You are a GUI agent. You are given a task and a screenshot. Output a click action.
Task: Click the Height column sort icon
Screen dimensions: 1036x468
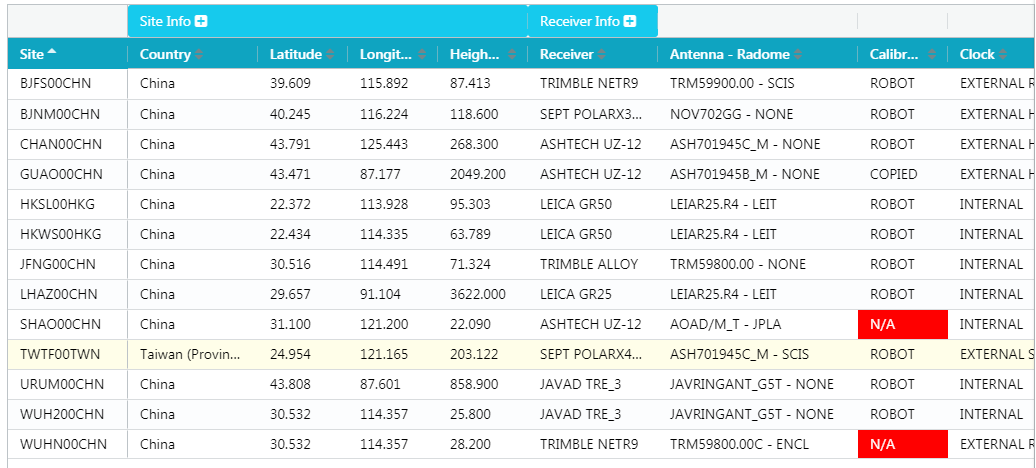coord(512,54)
